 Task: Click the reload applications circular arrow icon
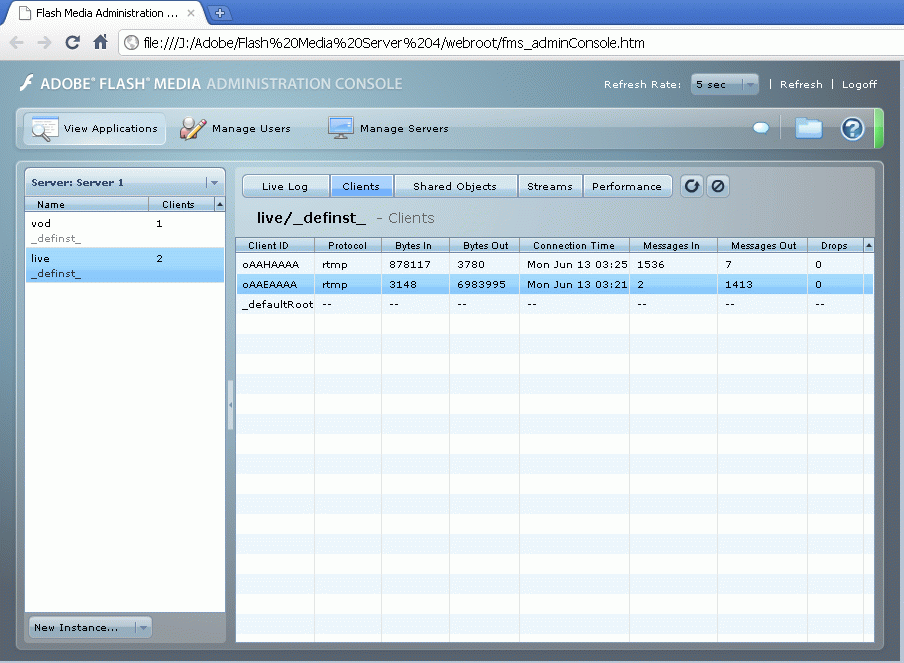click(x=692, y=186)
